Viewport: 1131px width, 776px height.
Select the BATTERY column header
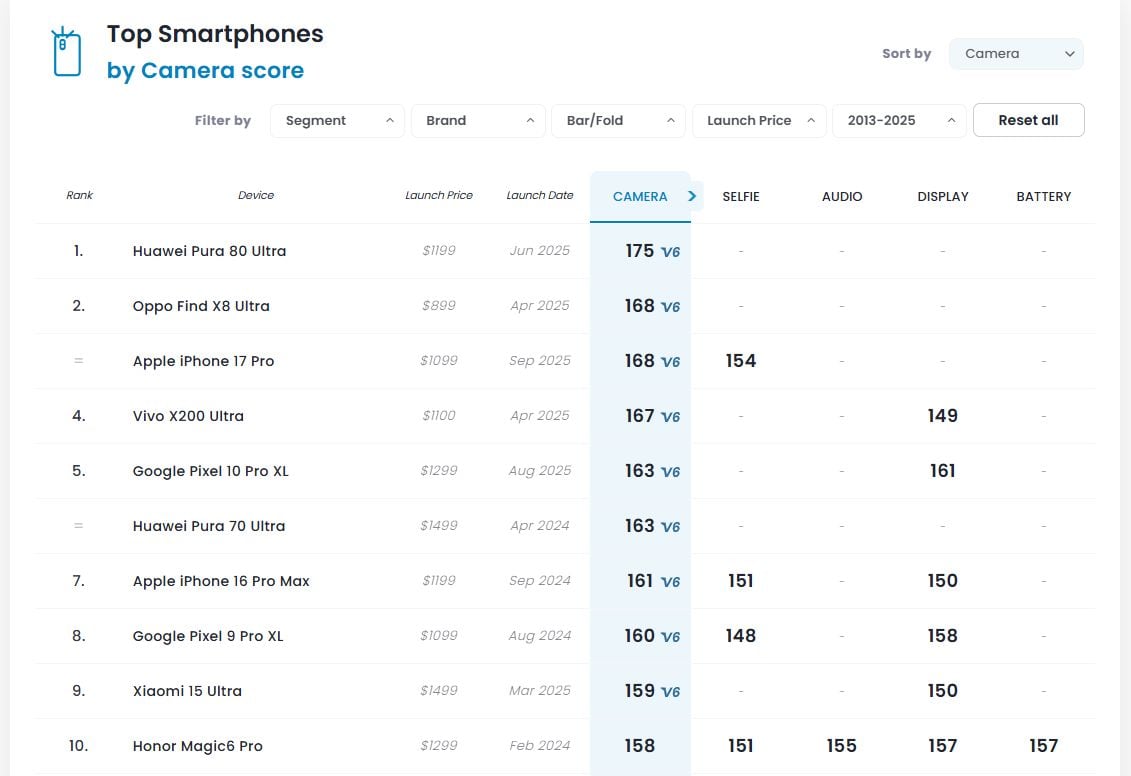pos(1043,196)
